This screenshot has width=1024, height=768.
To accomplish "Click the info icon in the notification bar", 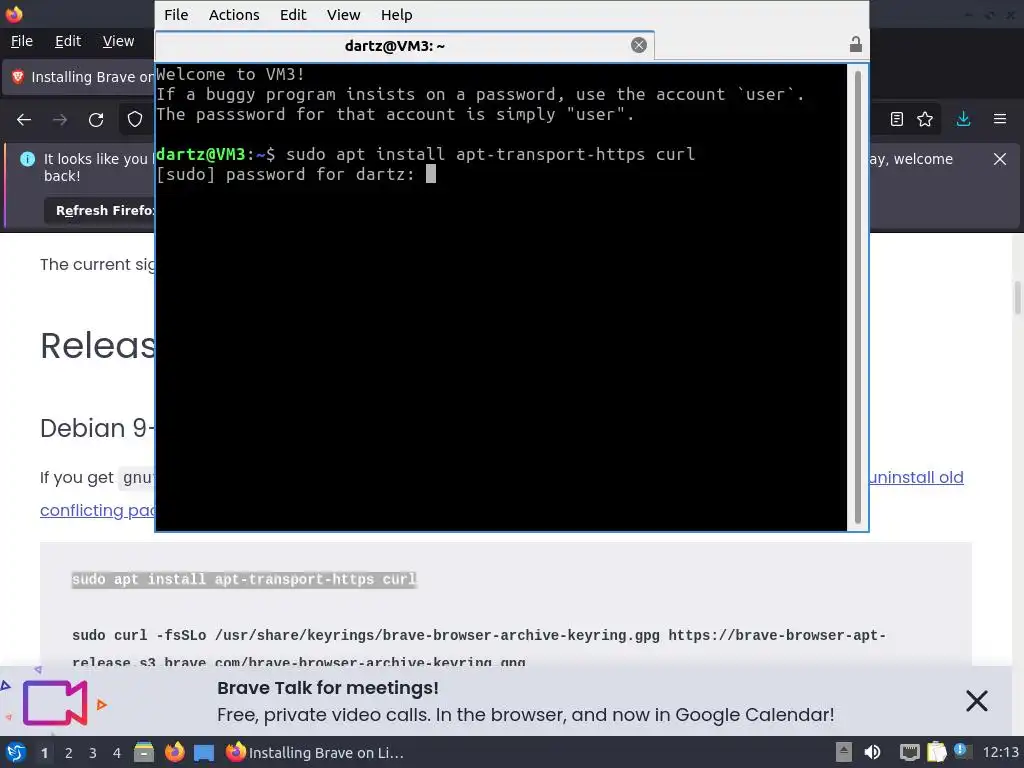I will [27, 159].
